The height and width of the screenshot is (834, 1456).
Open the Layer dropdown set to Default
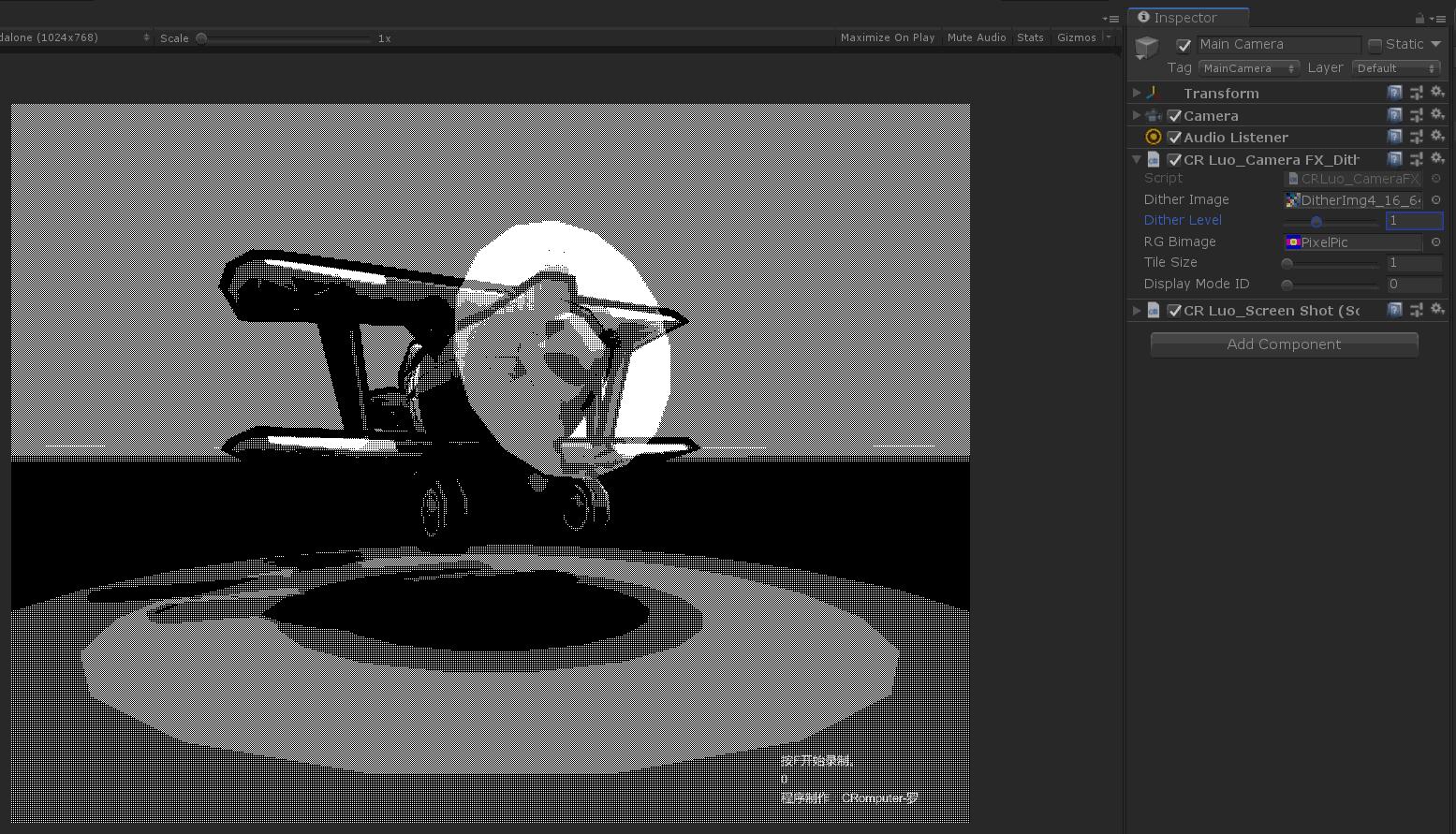1395,67
